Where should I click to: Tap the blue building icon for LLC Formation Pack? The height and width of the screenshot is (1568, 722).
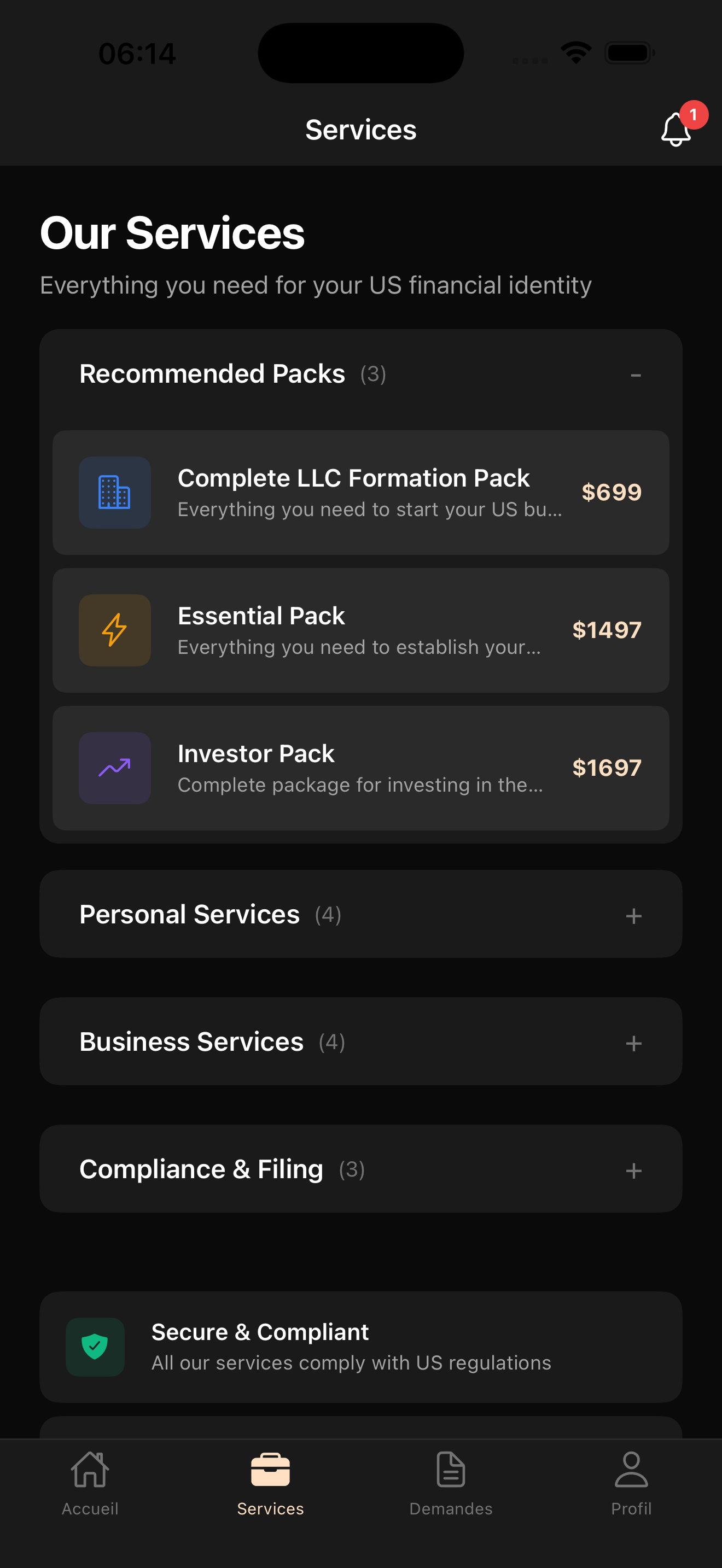114,493
